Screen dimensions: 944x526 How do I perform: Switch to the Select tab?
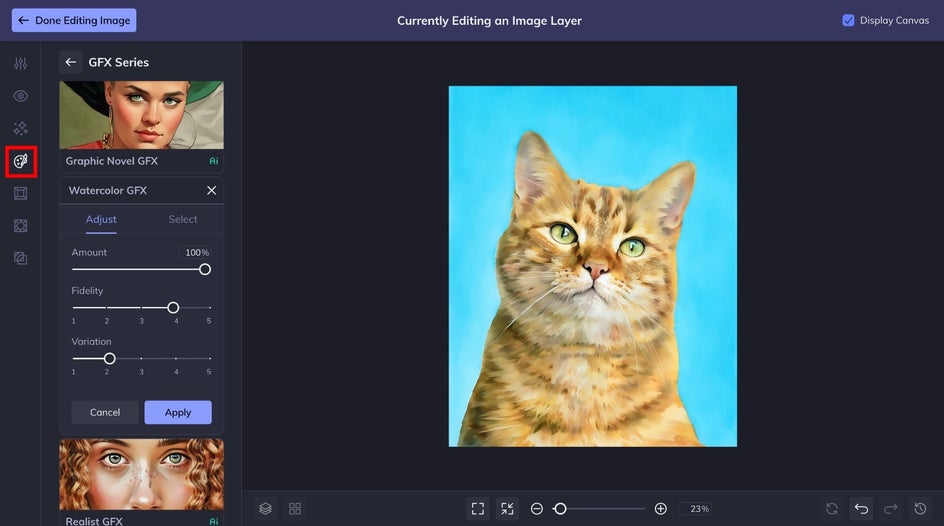point(182,219)
